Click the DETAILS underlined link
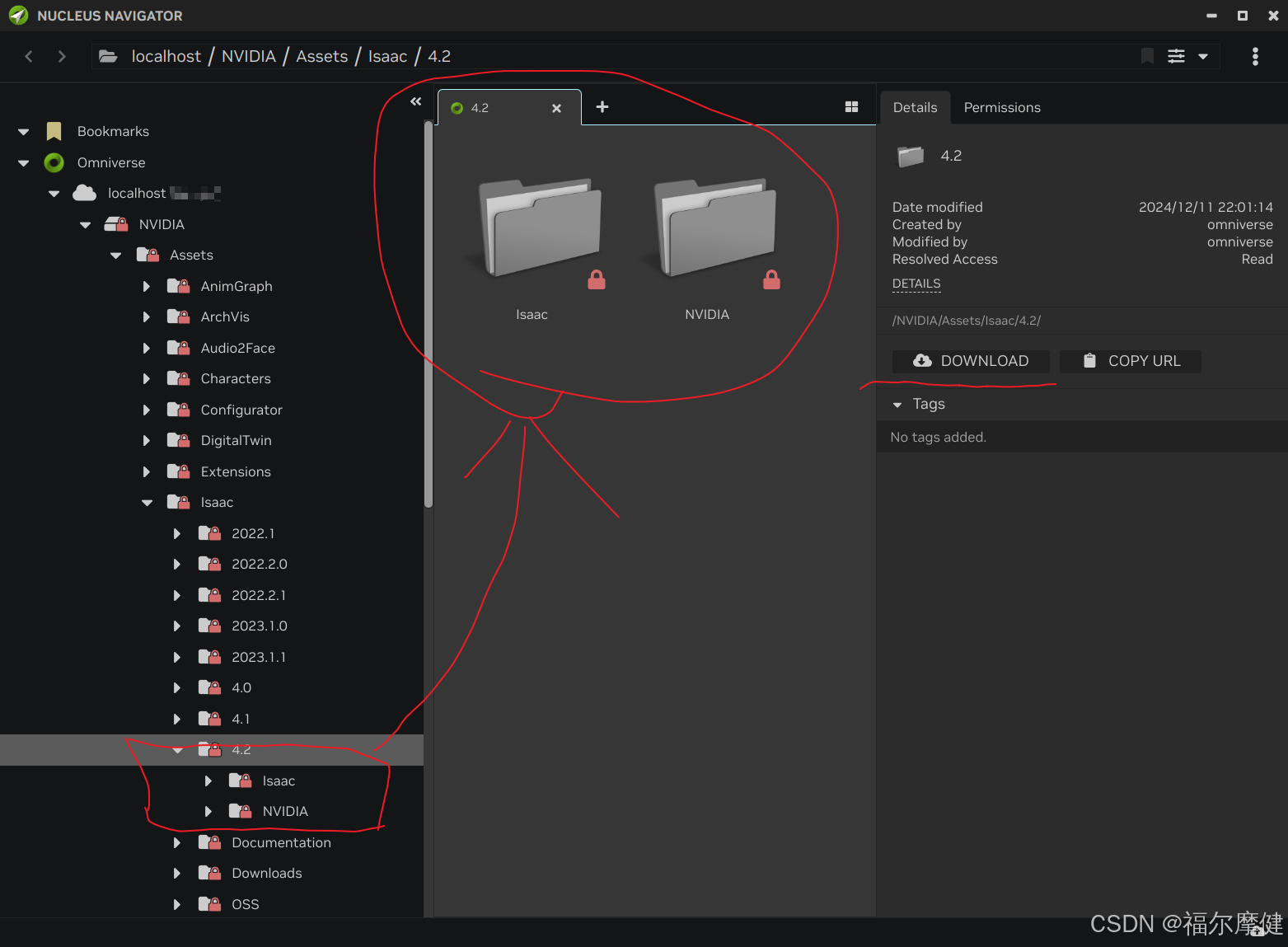 pyautogui.click(x=916, y=284)
